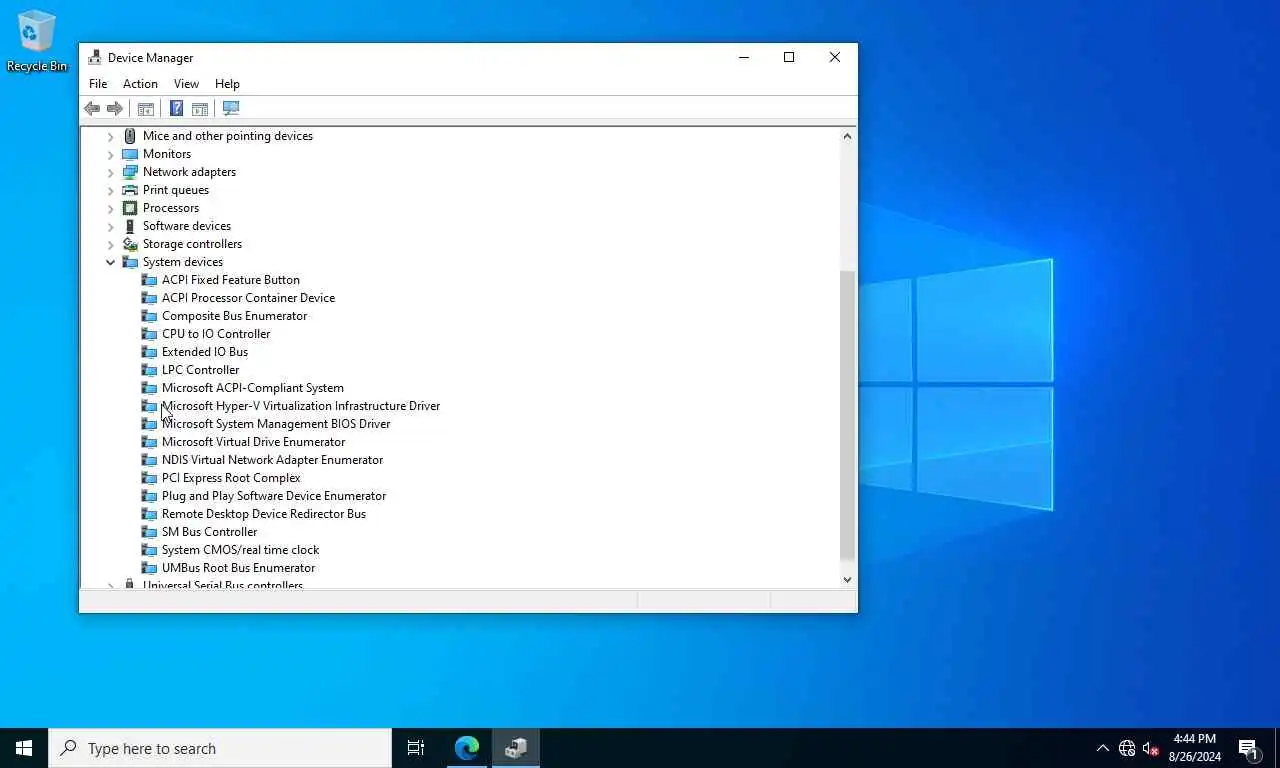
Task: Click the Back arrow in Device Manager toolbar
Action: 92,108
